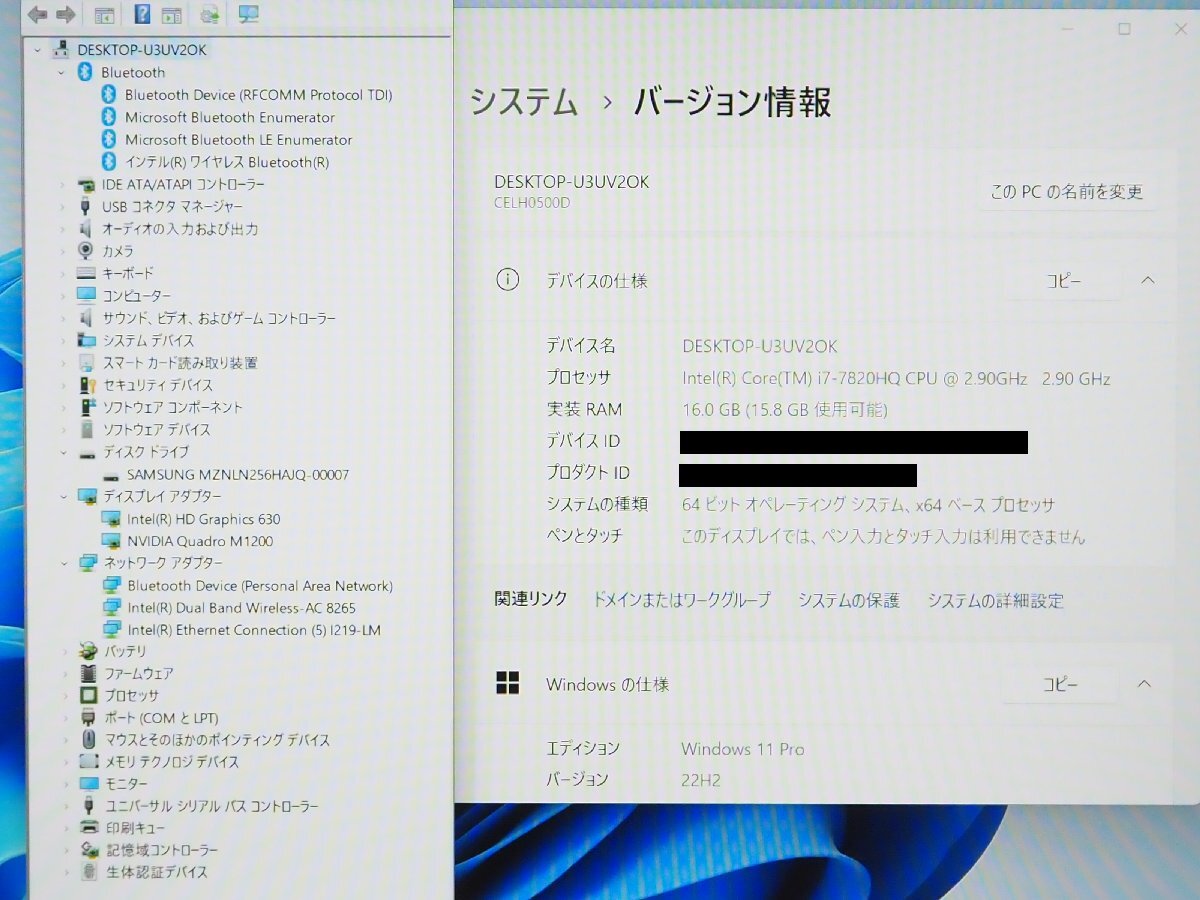Select the ポート (COM と LPT) row
Image resolution: width=1200 pixels, height=900 pixels.
point(162,718)
